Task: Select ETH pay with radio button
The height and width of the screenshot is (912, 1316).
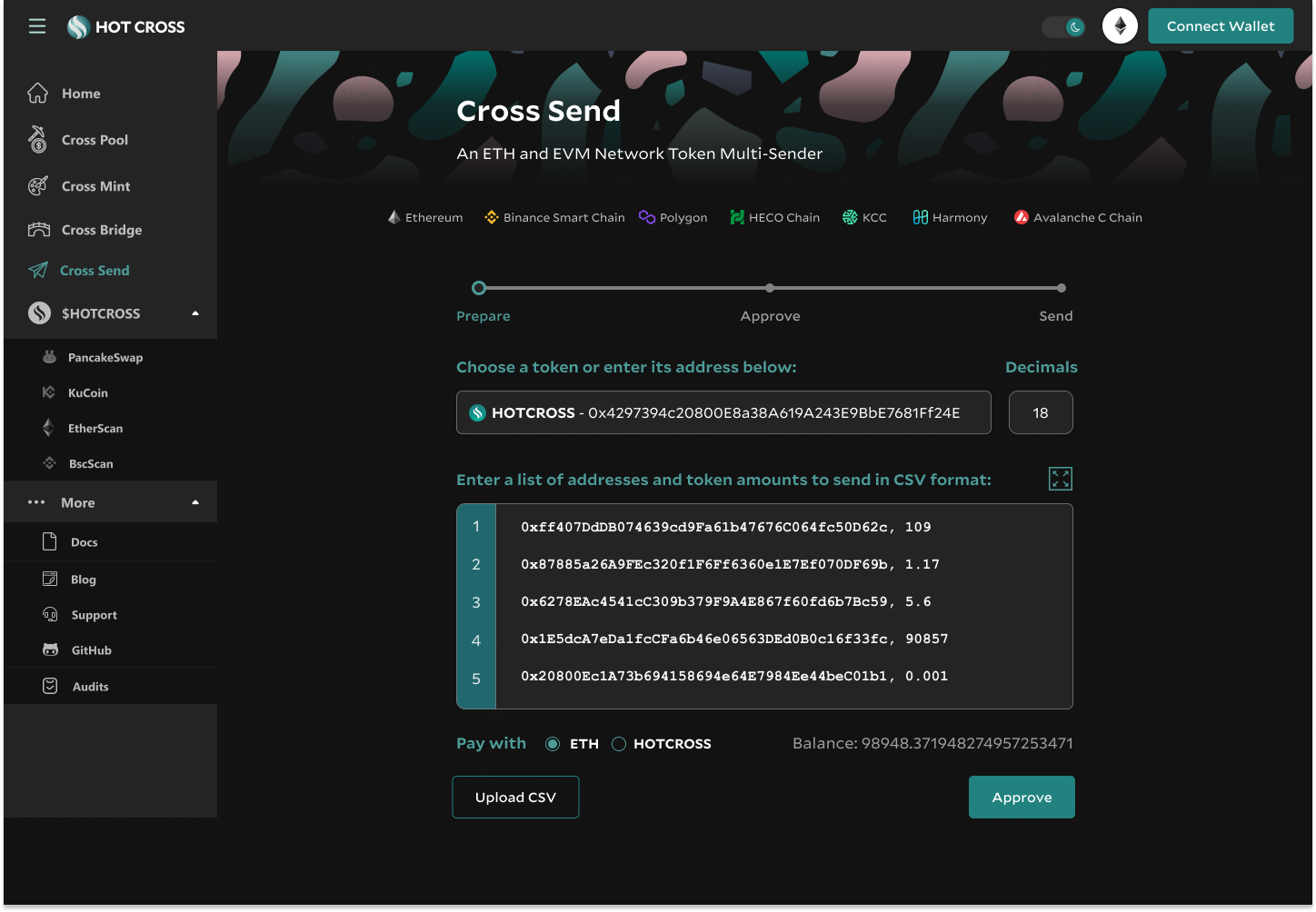Action: [553, 744]
